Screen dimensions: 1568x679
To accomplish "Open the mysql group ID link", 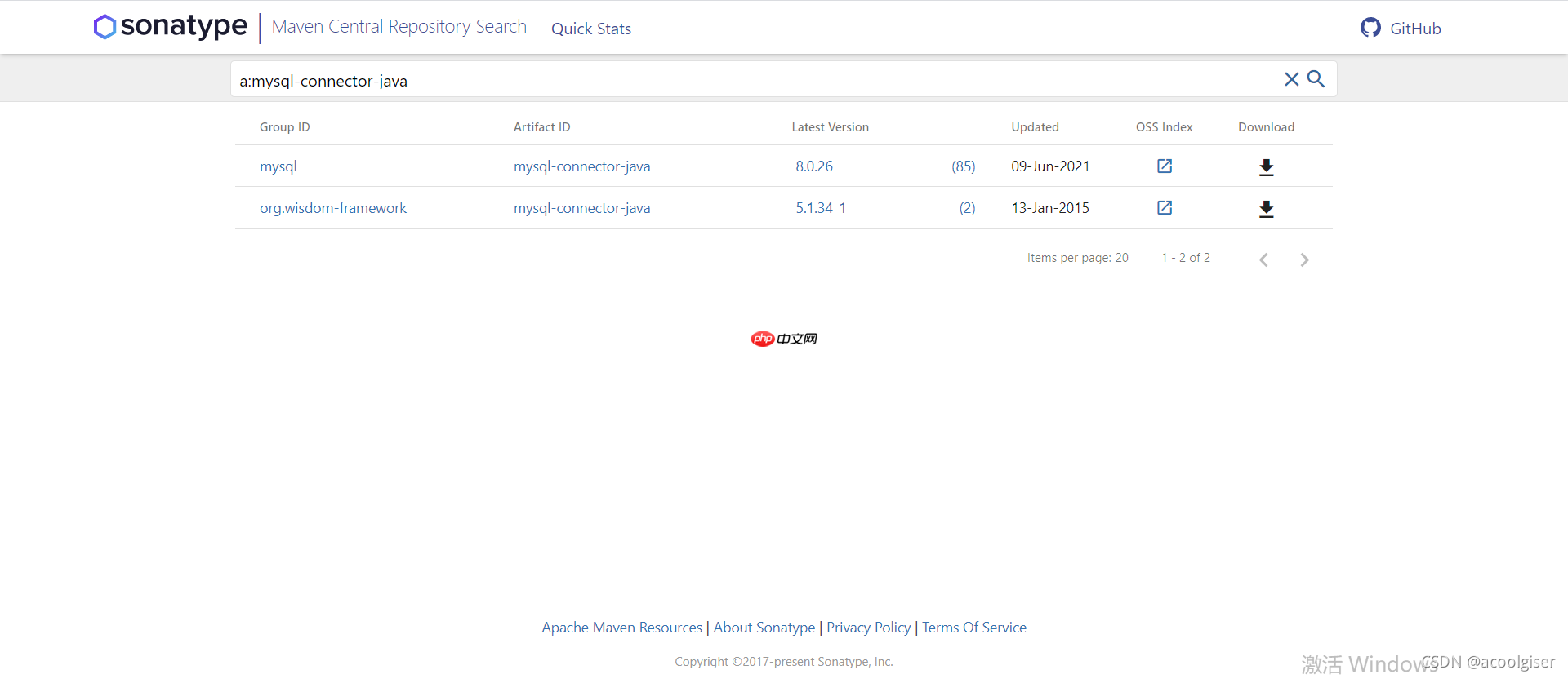I will (x=278, y=166).
